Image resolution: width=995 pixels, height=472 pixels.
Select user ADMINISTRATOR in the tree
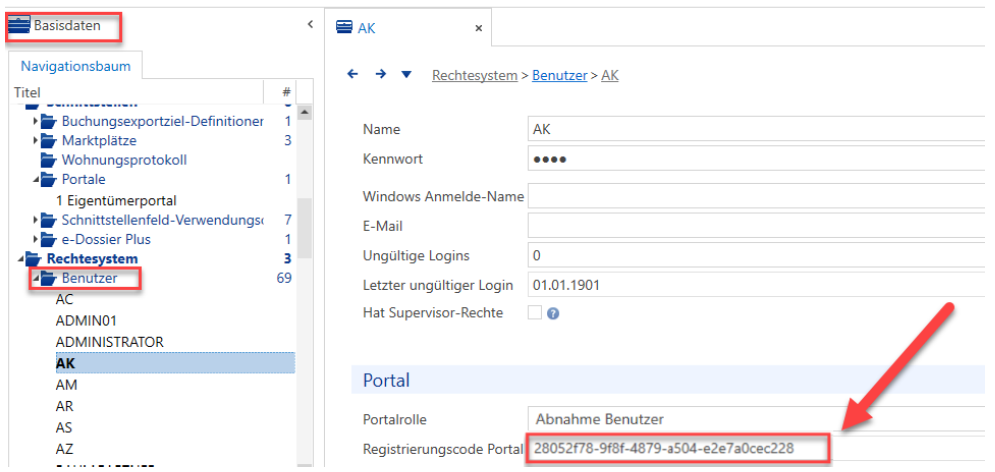[x=110, y=342]
